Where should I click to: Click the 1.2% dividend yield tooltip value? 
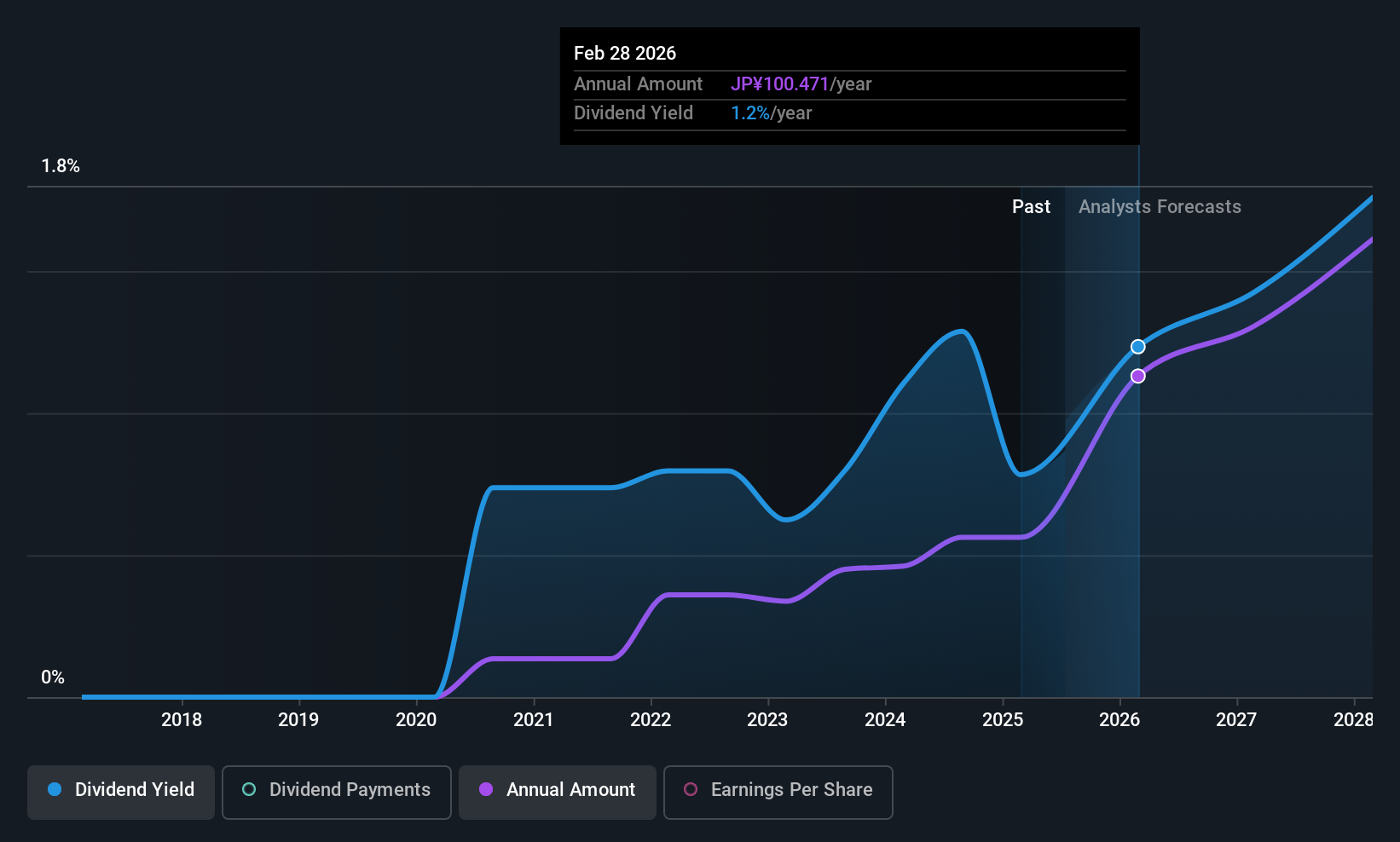tap(750, 113)
